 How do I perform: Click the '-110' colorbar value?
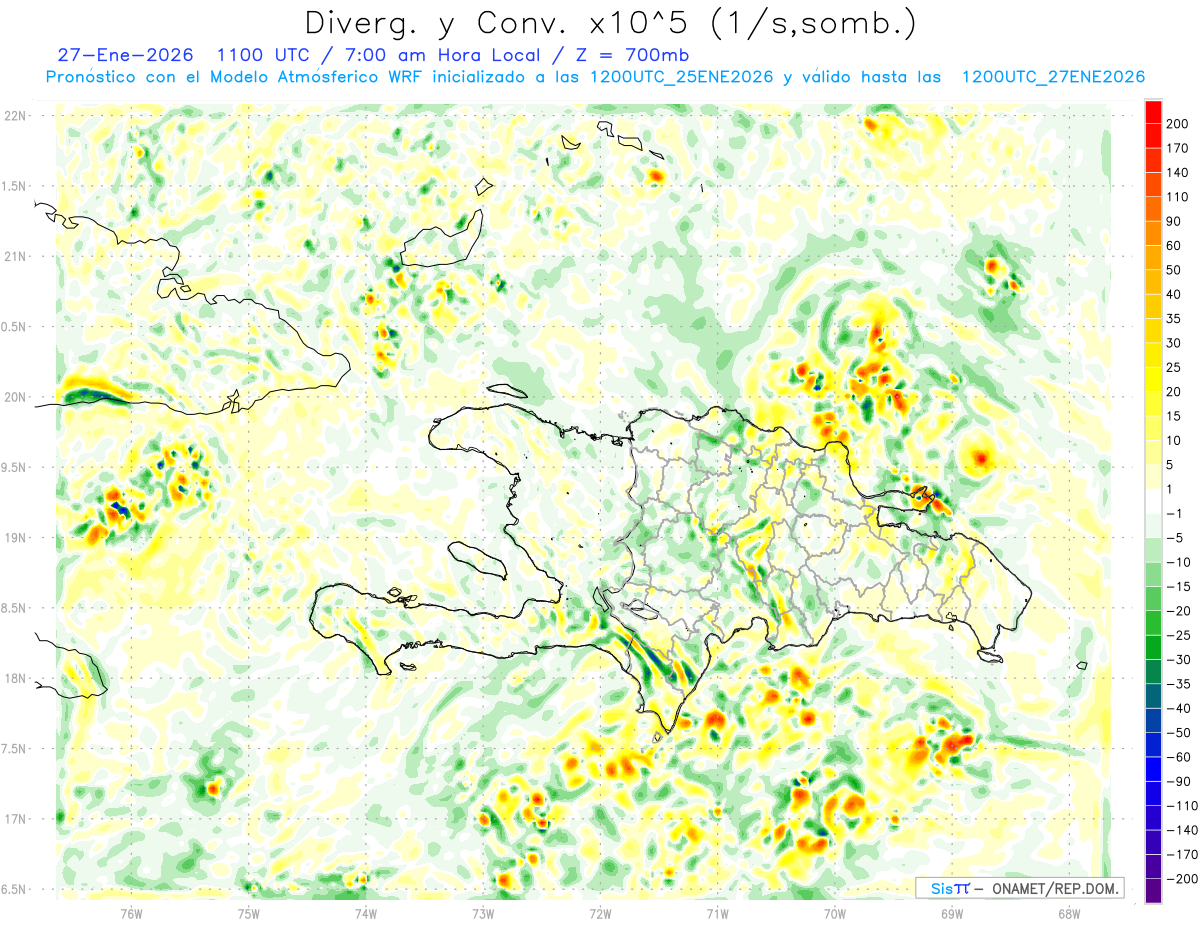click(1183, 806)
